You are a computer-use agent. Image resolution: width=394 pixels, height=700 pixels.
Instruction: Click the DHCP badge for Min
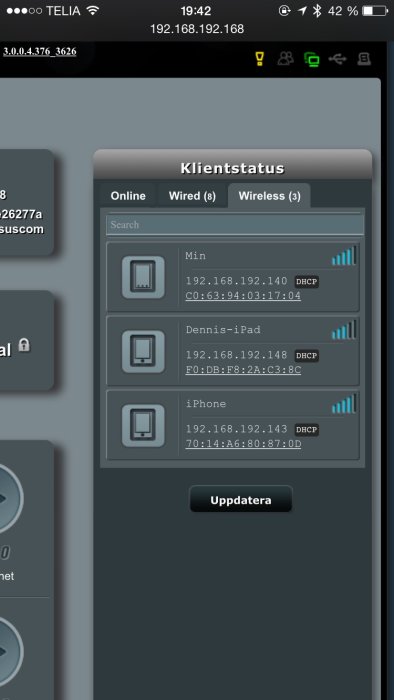[307, 282]
